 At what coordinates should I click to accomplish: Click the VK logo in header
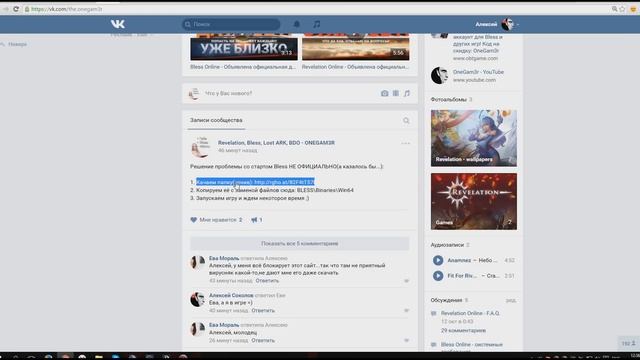pos(118,24)
